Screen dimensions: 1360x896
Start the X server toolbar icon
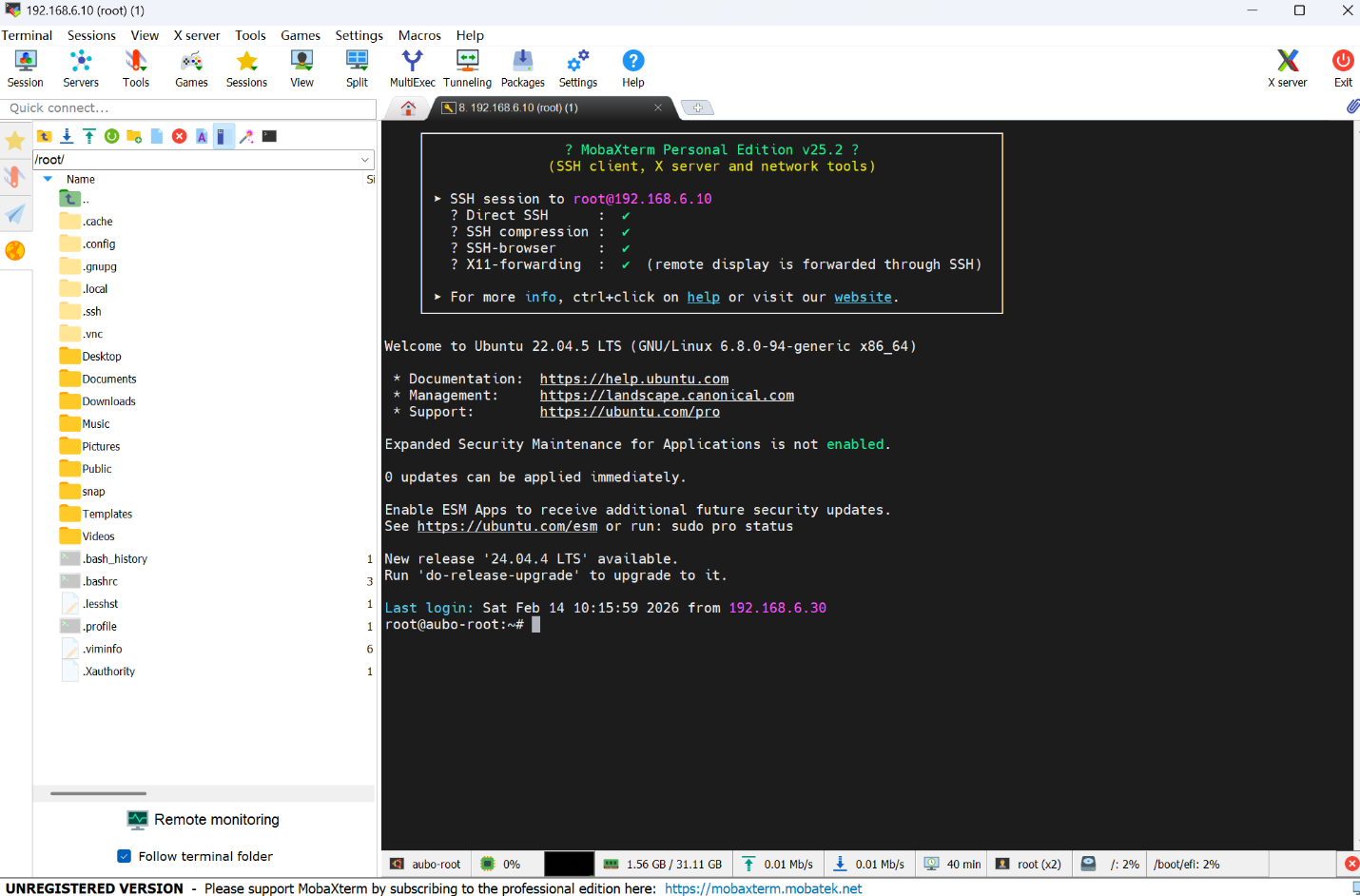click(1287, 68)
